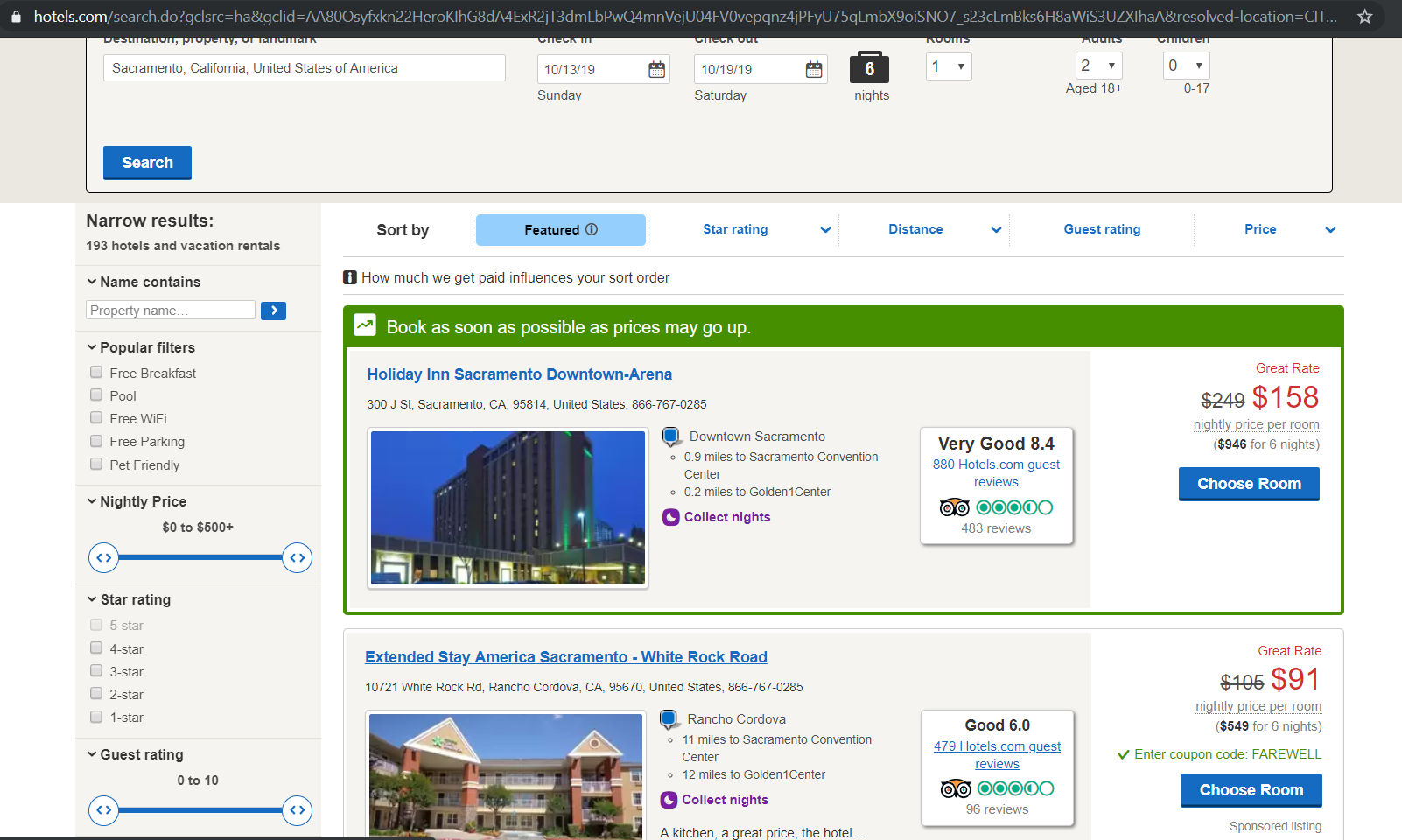This screenshot has height=840, width=1402.
Task: Collapse the Star rating filter section
Action: pyautogui.click(x=129, y=599)
